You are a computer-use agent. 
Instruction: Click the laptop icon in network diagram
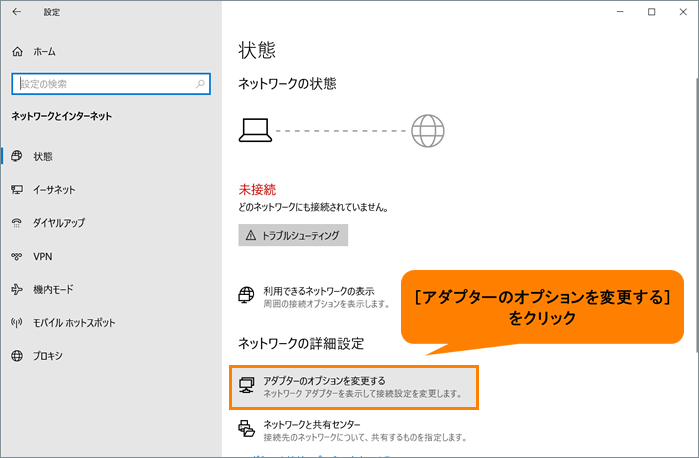[255, 131]
